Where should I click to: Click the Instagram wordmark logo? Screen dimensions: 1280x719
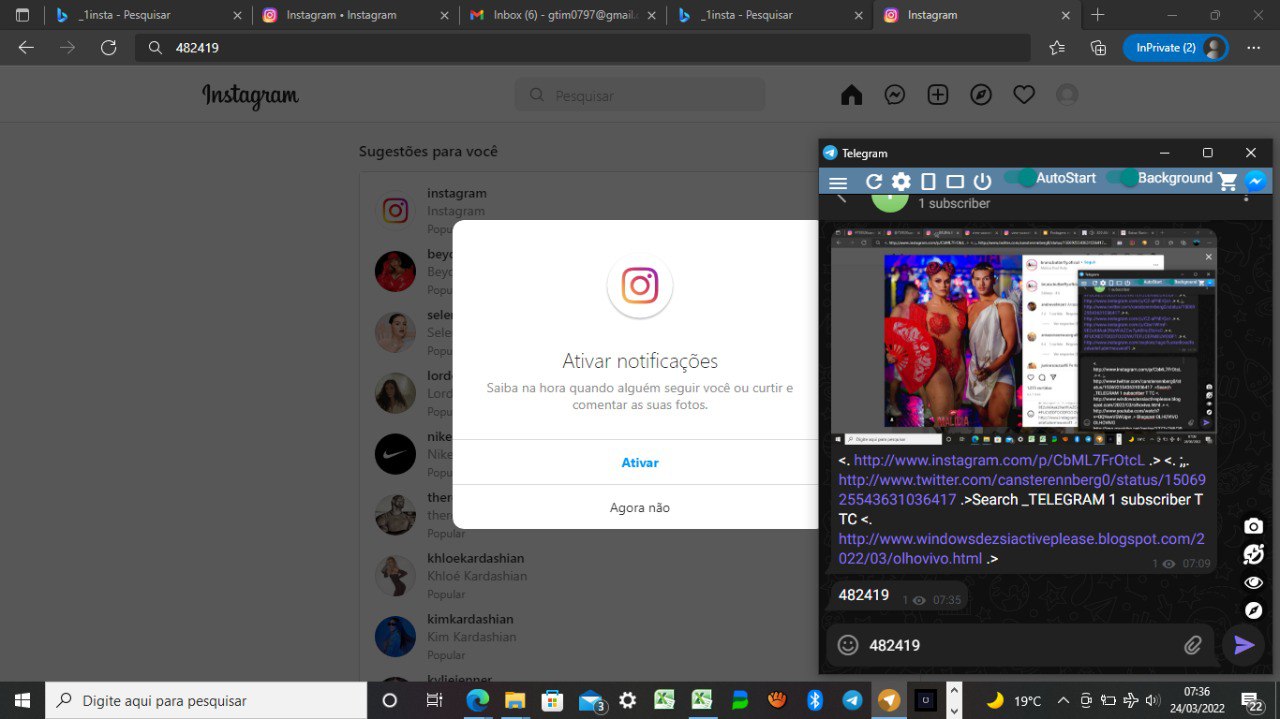[x=250, y=96]
